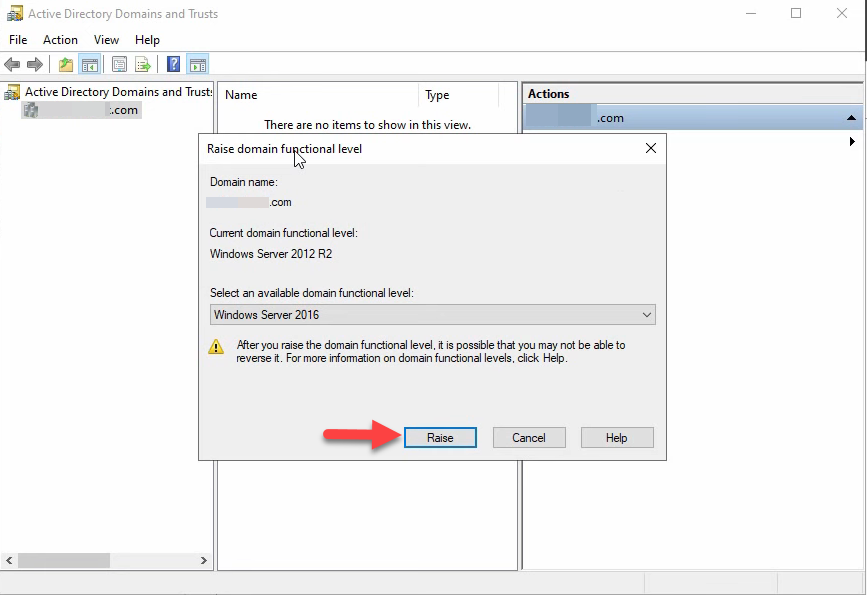The image size is (867, 595).
Task: Open the domain functional level dropdown
Action: click(432, 315)
